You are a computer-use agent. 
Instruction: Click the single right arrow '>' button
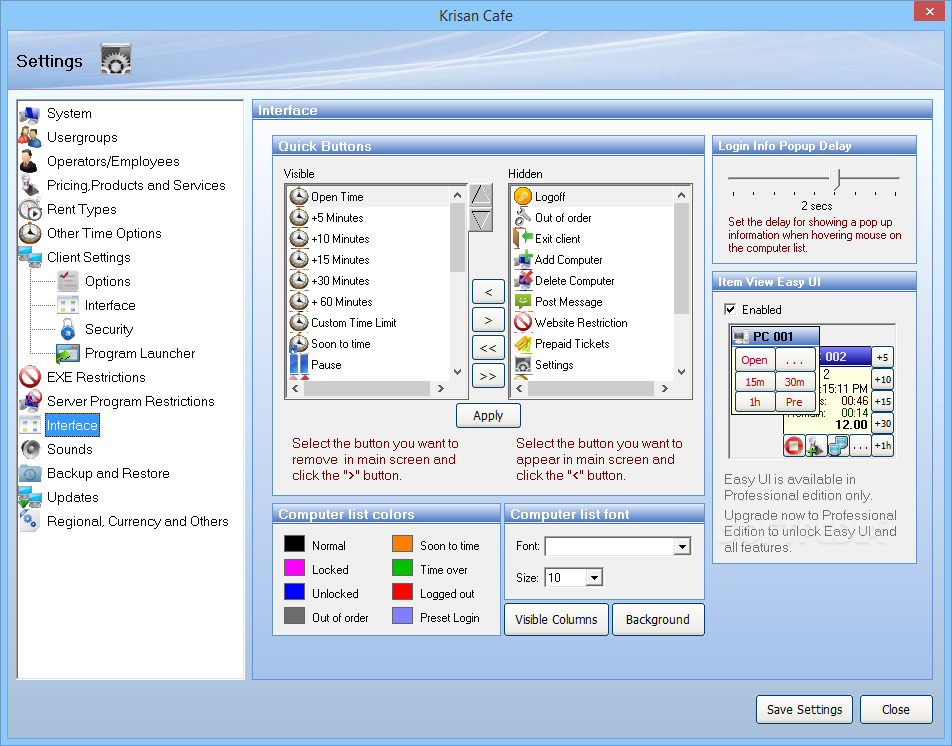point(488,320)
